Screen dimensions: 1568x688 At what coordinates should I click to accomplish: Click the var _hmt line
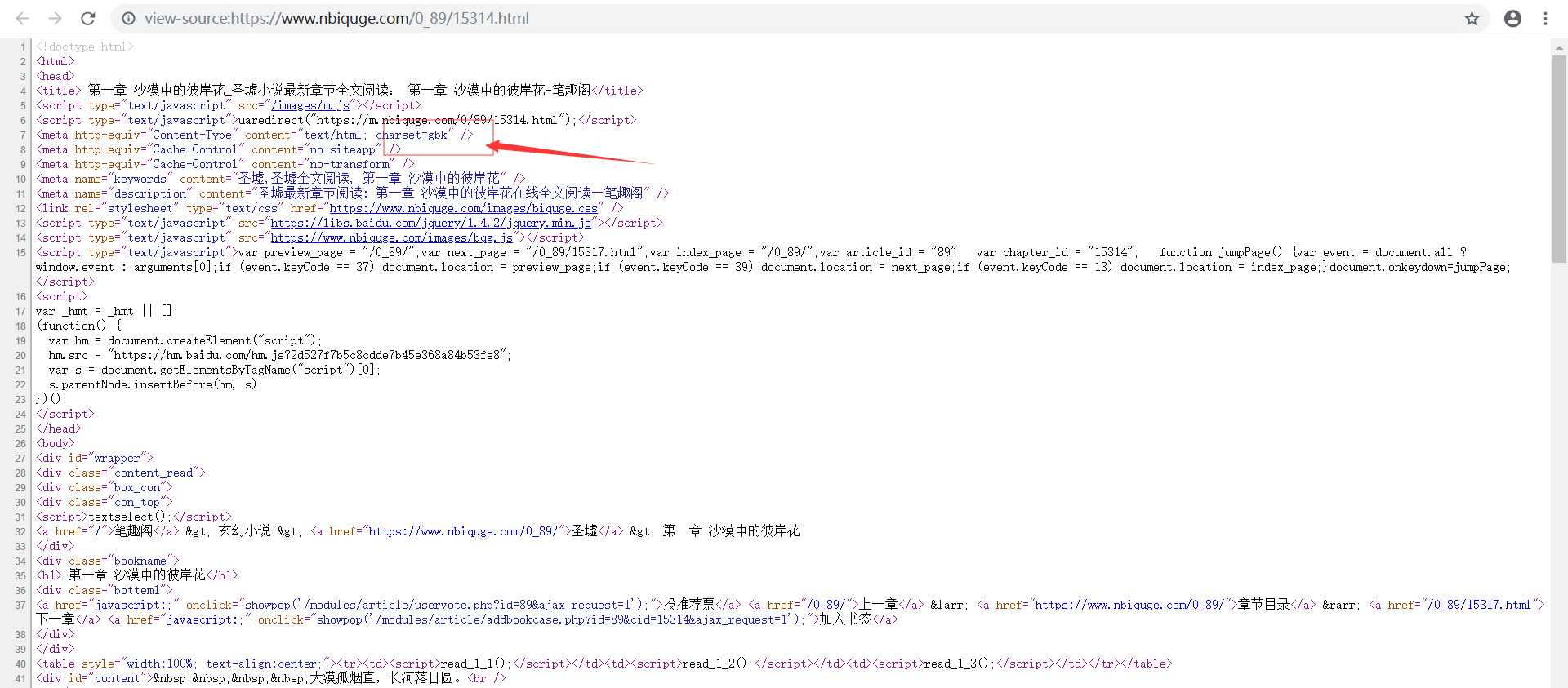pyautogui.click(x=106, y=311)
